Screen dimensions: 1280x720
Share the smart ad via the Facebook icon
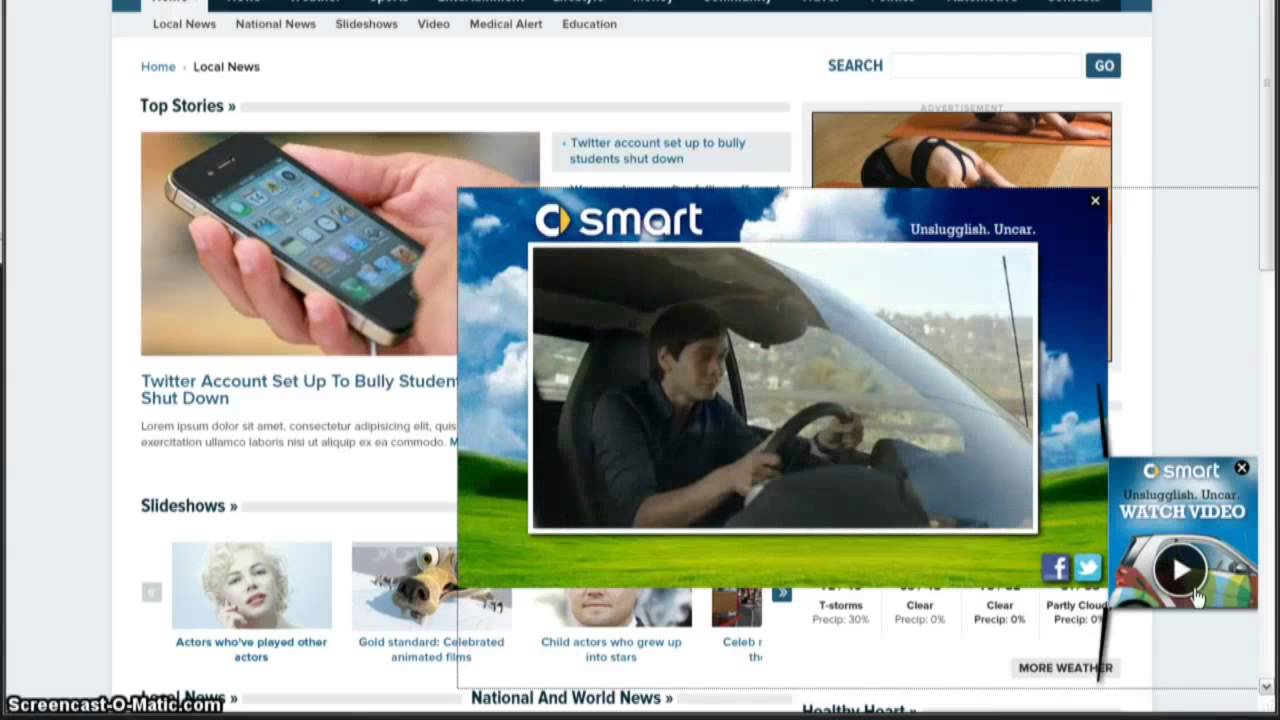pos(1057,568)
